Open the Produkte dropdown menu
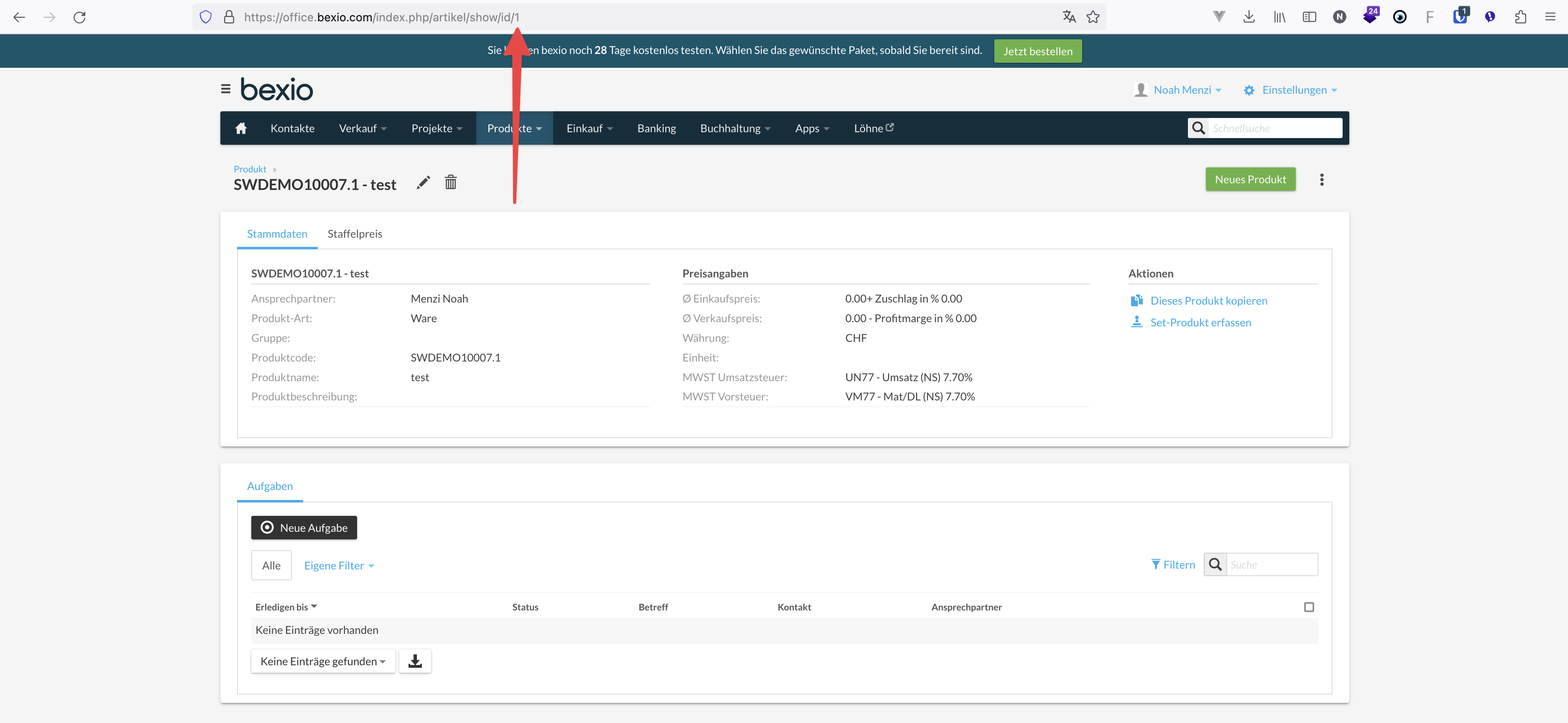The image size is (1568, 723). pyautogui.click(x=514, y=128)
